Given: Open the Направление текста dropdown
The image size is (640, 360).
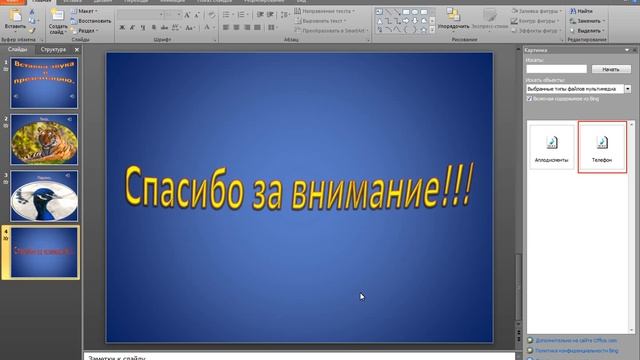Looking at the screenshot, I should click(x=325, y=11).
